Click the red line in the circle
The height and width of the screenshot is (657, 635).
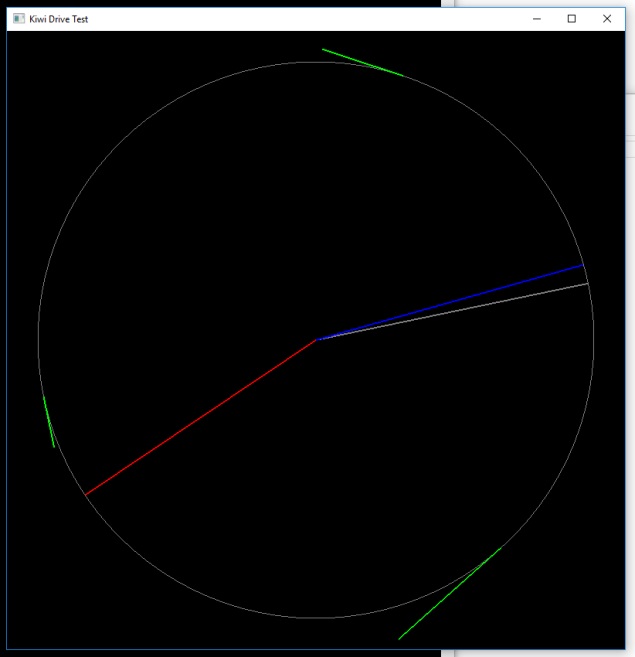[x=201, y=417]
